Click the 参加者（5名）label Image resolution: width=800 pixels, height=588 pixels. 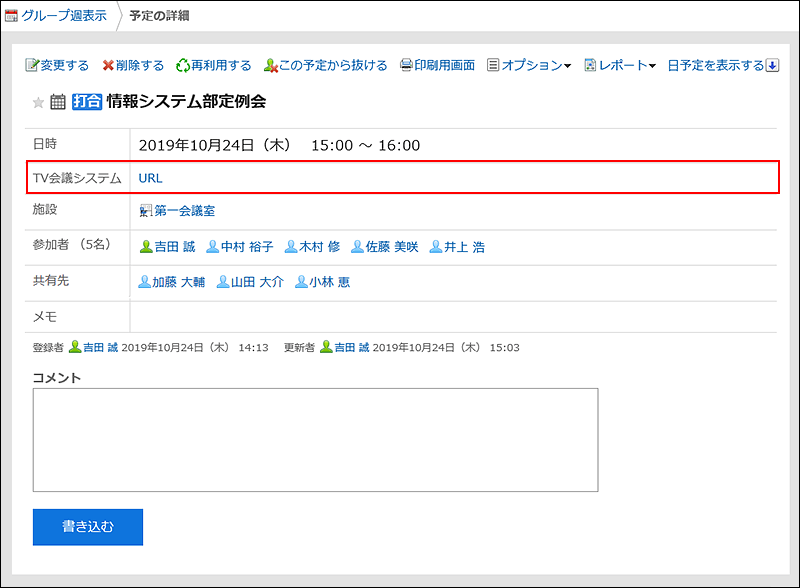tap(72, 245)
